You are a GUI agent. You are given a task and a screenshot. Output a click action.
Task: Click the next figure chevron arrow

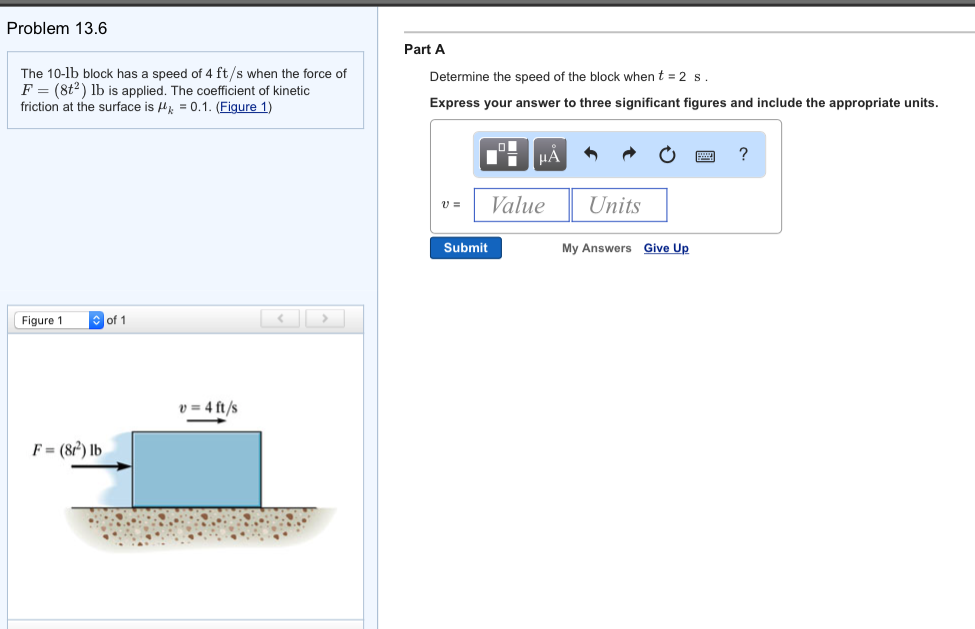pyautogui.click(x=324, y=318)
